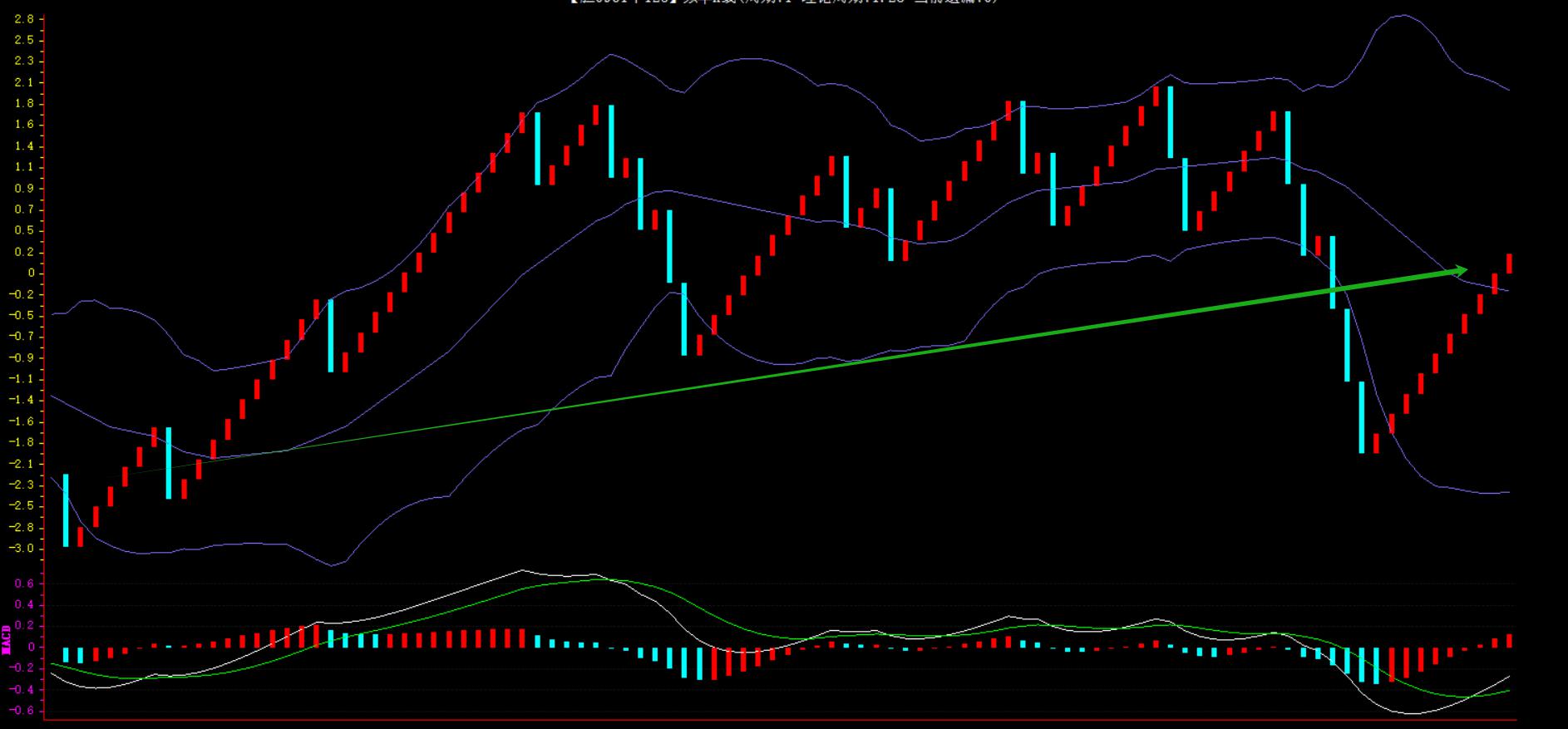
Task: Click the magenta MACD indicator label
Action: click(7, 638)
